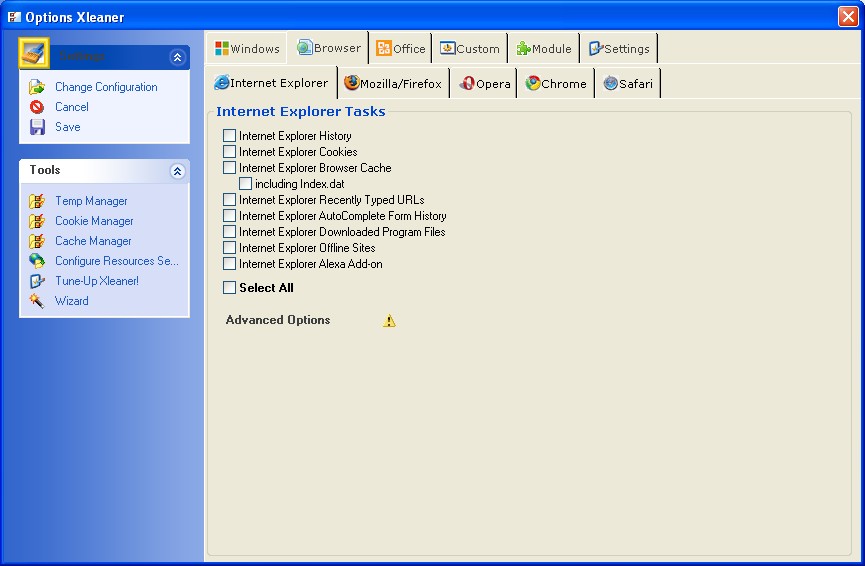Viewport: 865px width, 566px height.
Task: Switch to the Chrome sub-tab
Action: 556,83
